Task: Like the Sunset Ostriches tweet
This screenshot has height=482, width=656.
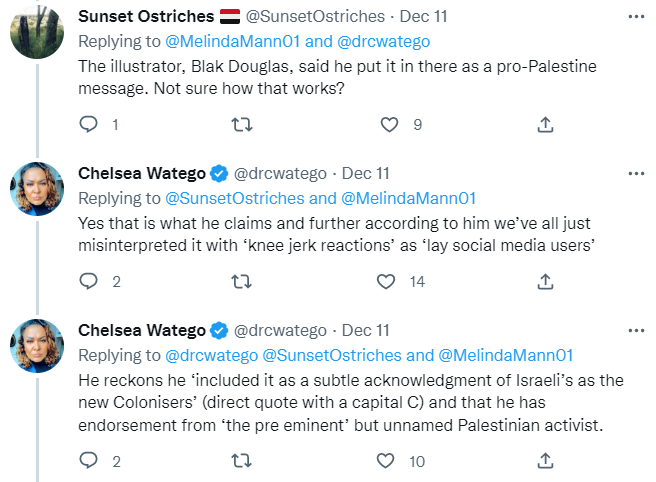Action: click(x=389, y=124)
